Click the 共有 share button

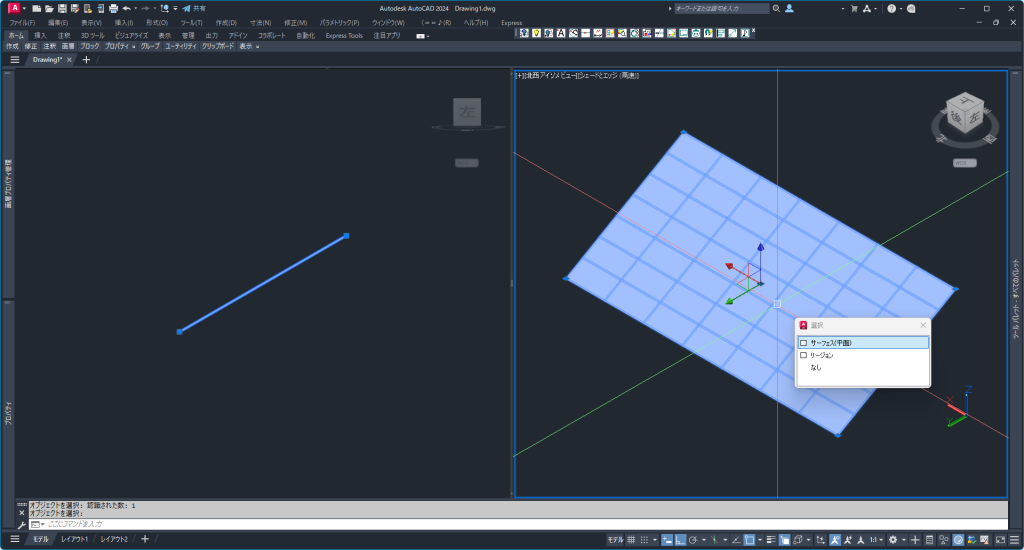coord(194,8)
